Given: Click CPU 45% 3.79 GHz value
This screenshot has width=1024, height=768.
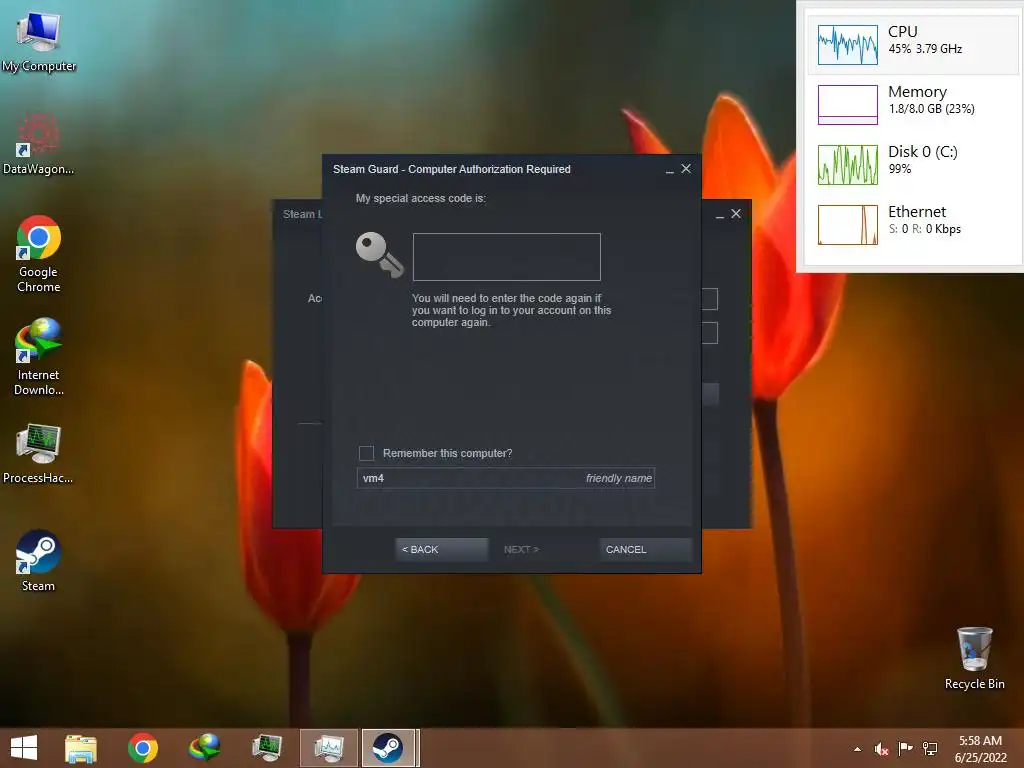Looking at the screenshot, I should (925, 49).
